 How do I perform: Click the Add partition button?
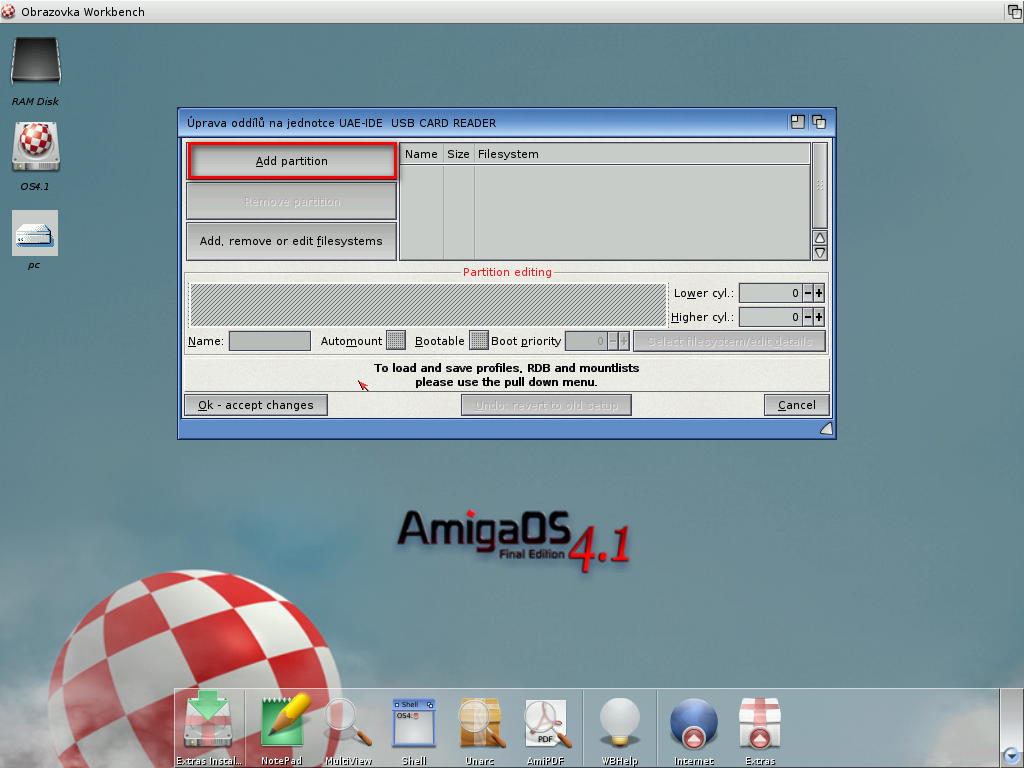pos(291,161)
